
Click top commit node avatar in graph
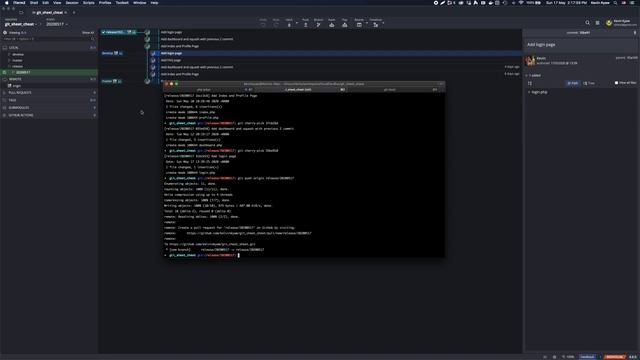[x=147, y=32]
